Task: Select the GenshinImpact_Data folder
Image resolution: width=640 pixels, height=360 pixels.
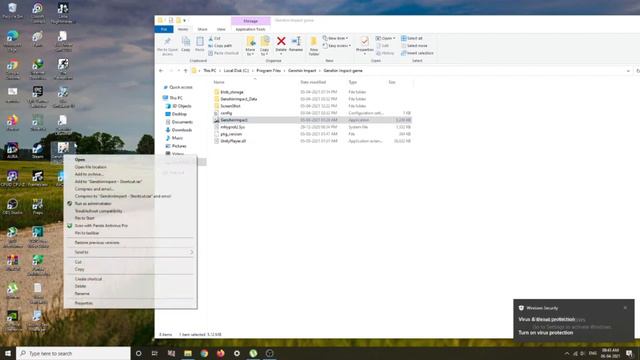Action: [238, 99]
